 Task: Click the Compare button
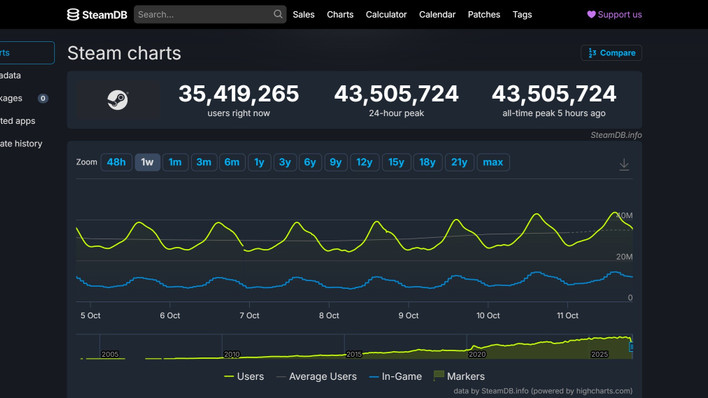click(x=611, y=53)
